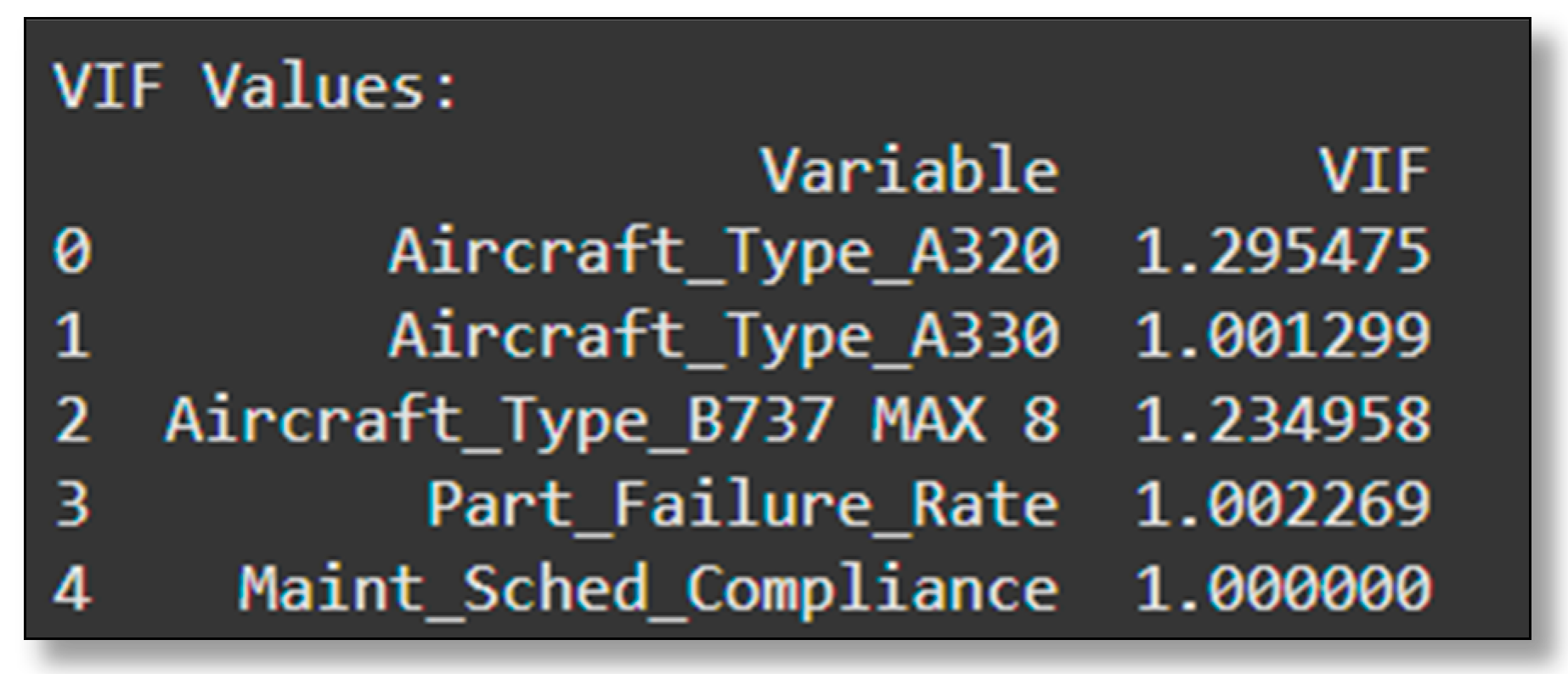Click the VIF value 1.002269
This screenshot has width=1568, height=674.
tap(1282, 504)
